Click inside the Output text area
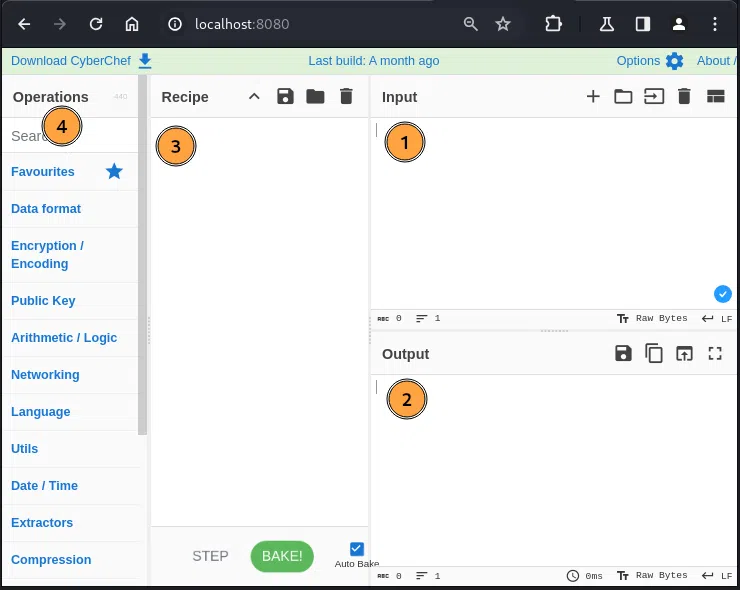Image resolution: width=740 pixels, height=590 pixels. click(553, 471)
